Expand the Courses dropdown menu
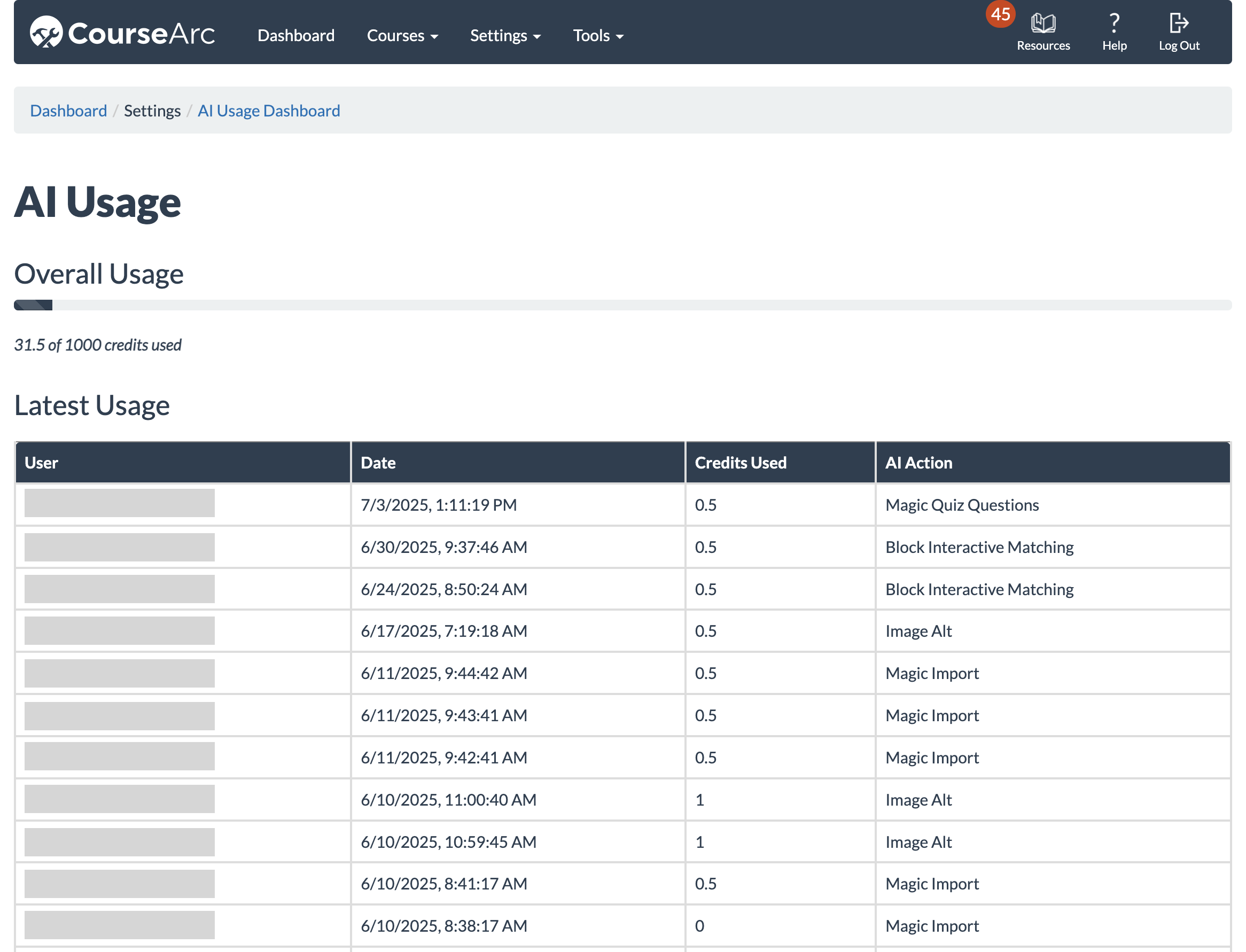 [x=402, y=36]
